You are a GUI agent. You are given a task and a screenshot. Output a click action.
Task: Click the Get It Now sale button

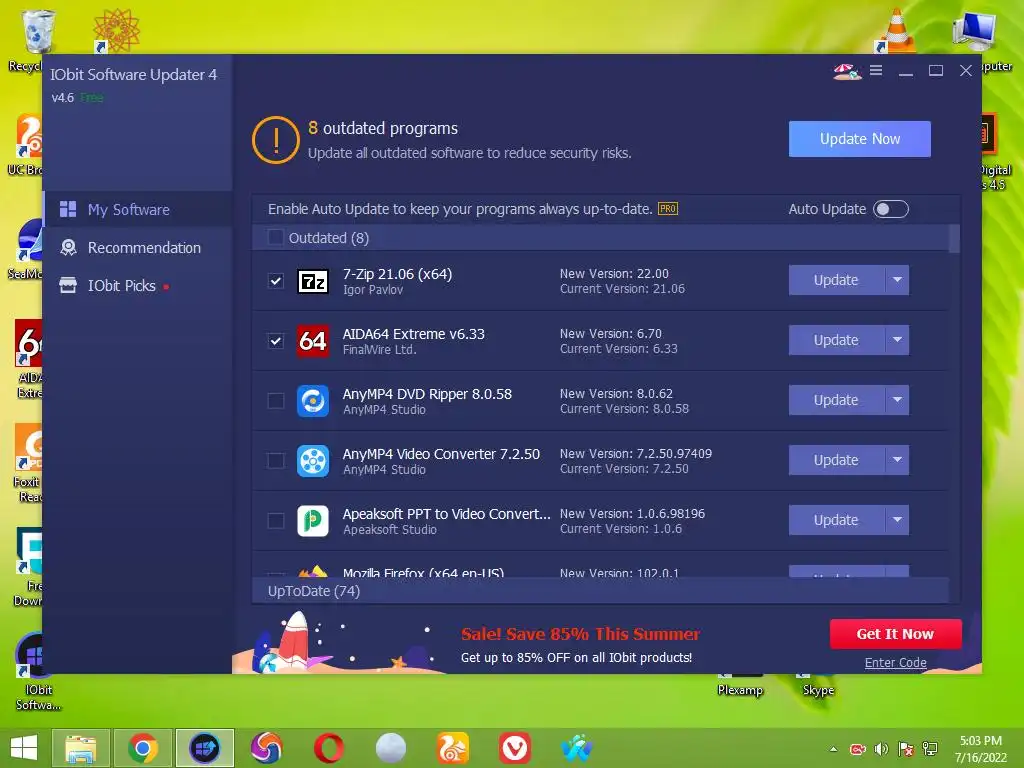(895, 634)
